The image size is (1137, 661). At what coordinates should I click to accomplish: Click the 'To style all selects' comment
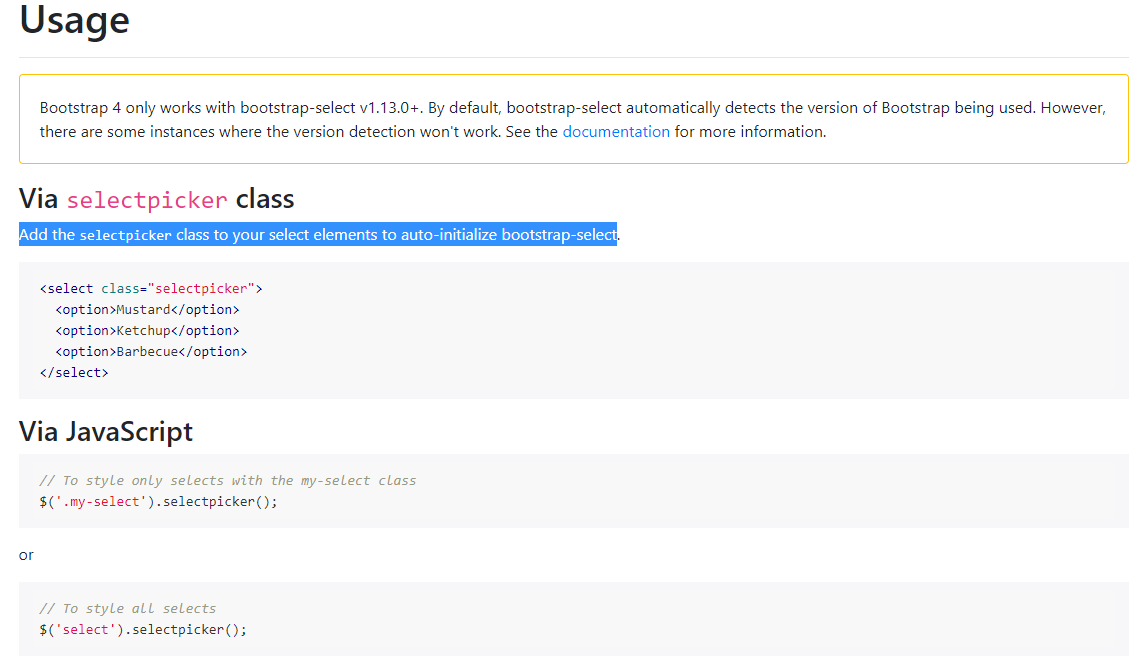coord(128,609)
